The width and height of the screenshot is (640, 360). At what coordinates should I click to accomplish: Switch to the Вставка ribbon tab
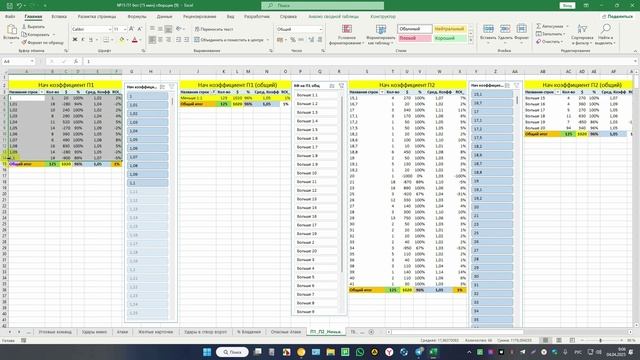59,17
